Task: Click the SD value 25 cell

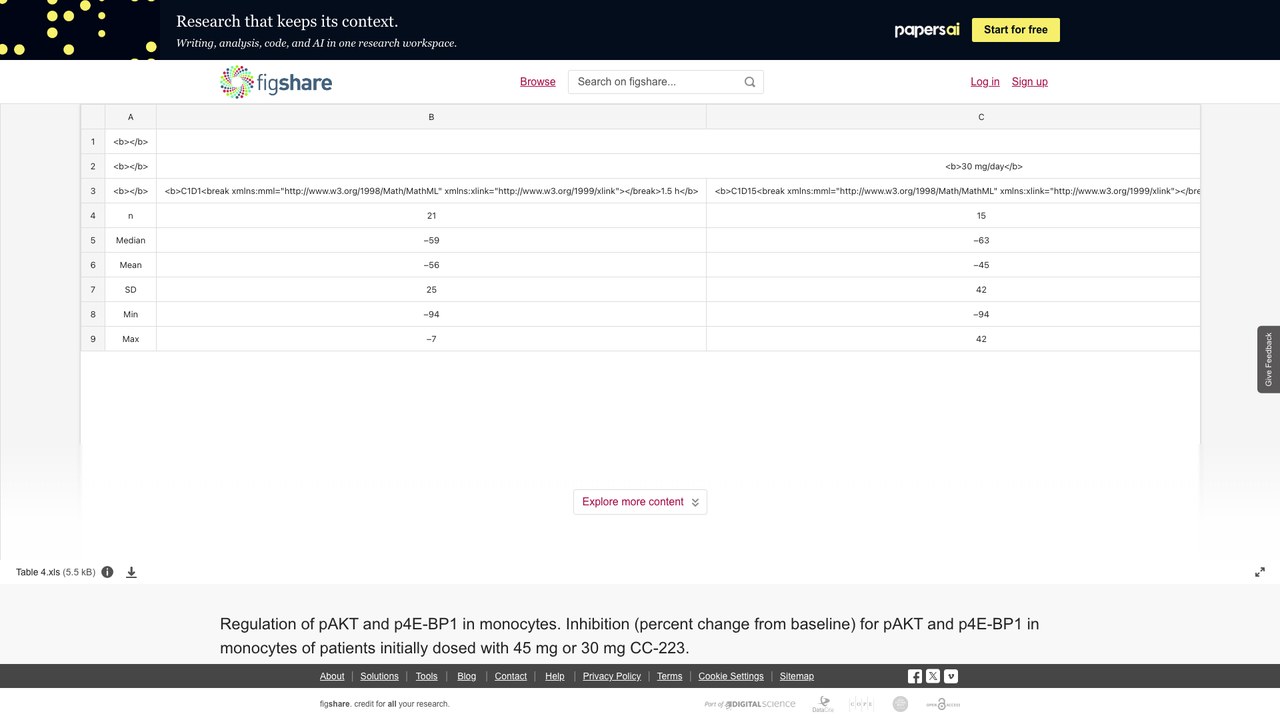Action: 431,290
